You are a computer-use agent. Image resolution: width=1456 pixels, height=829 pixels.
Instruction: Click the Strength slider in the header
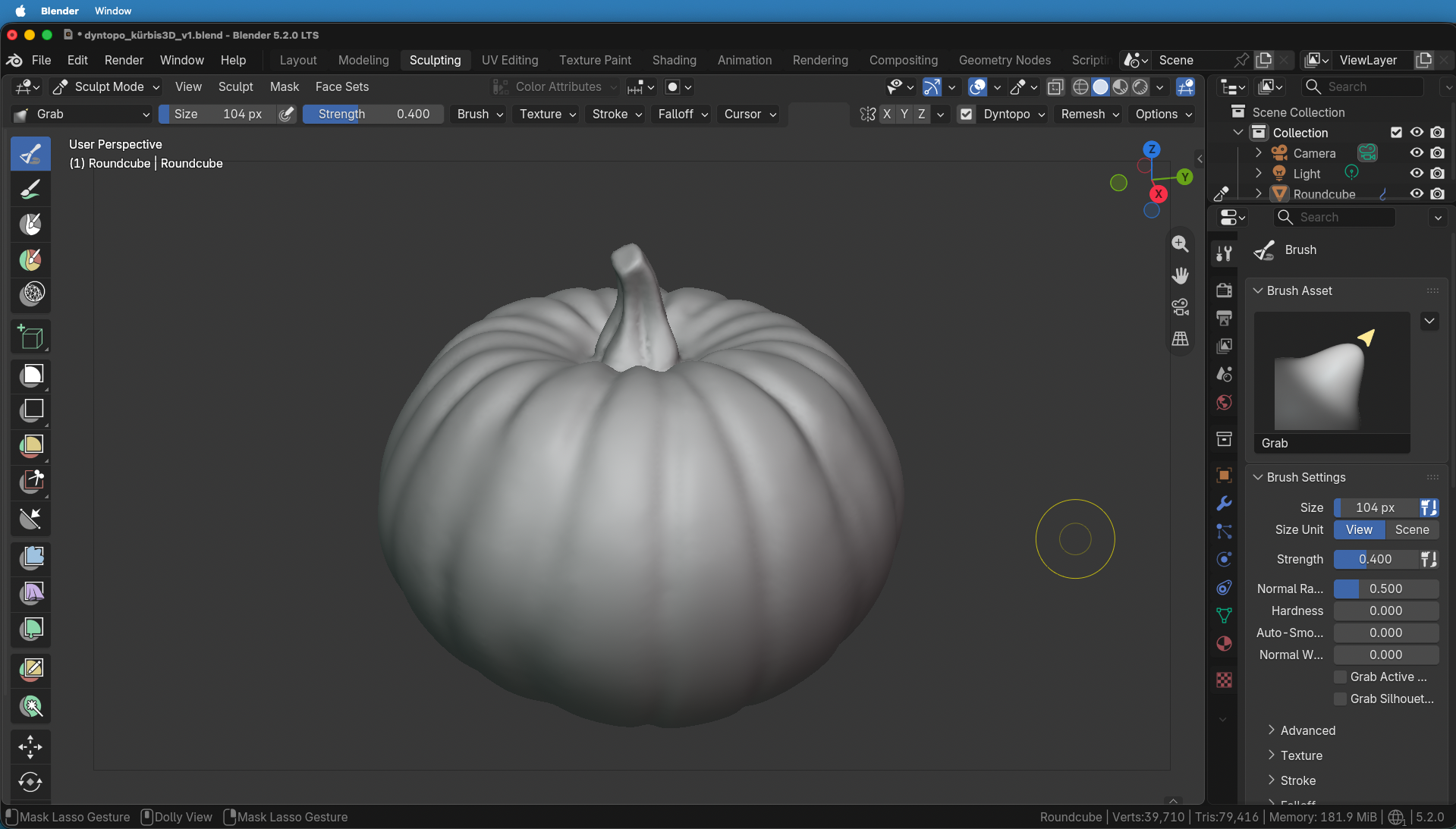[x=373, y=114]
